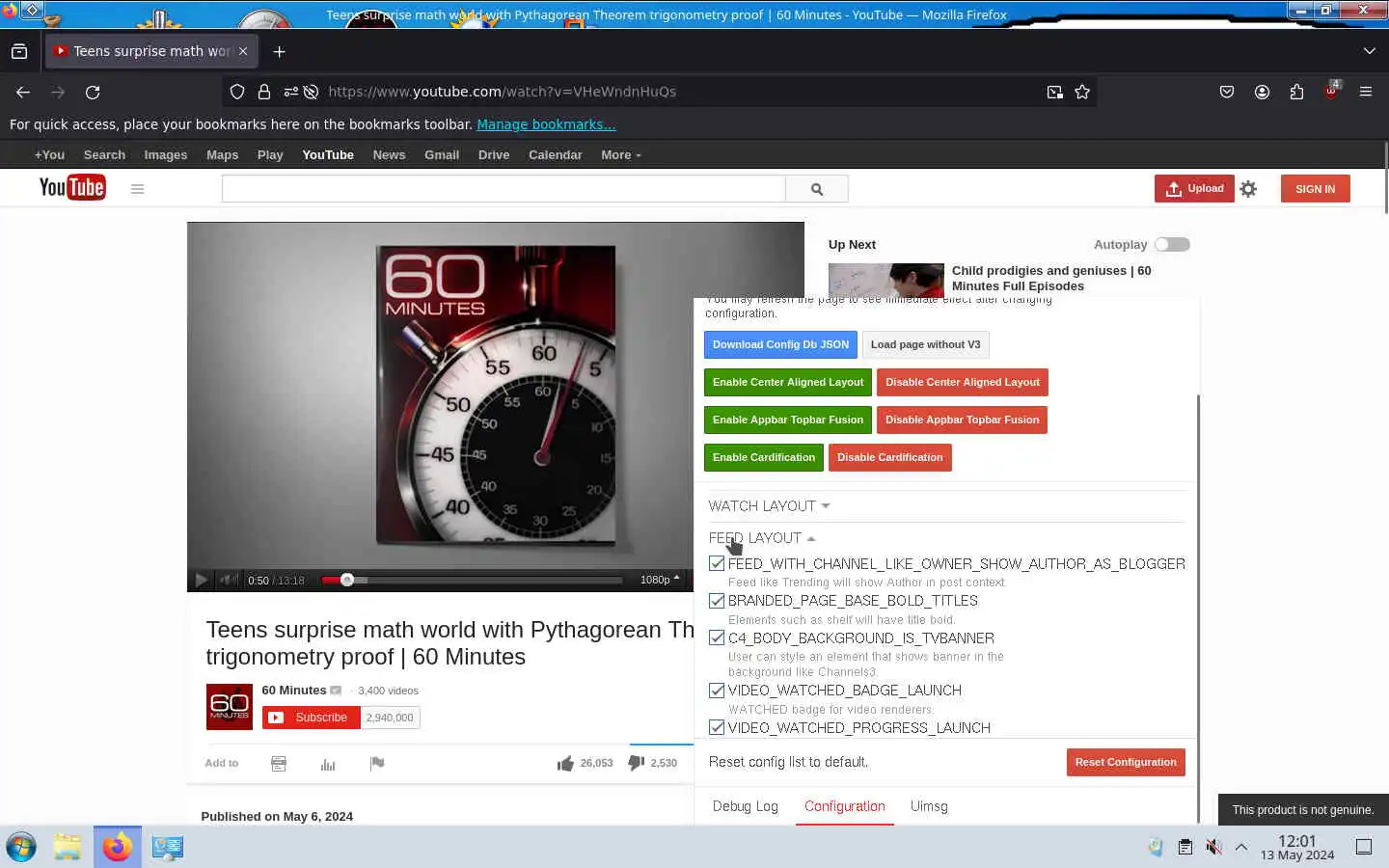The image size is (1389, 868).
Task: Report video with the flag icon
Action: pyautogui.click(x=377, y=763)
